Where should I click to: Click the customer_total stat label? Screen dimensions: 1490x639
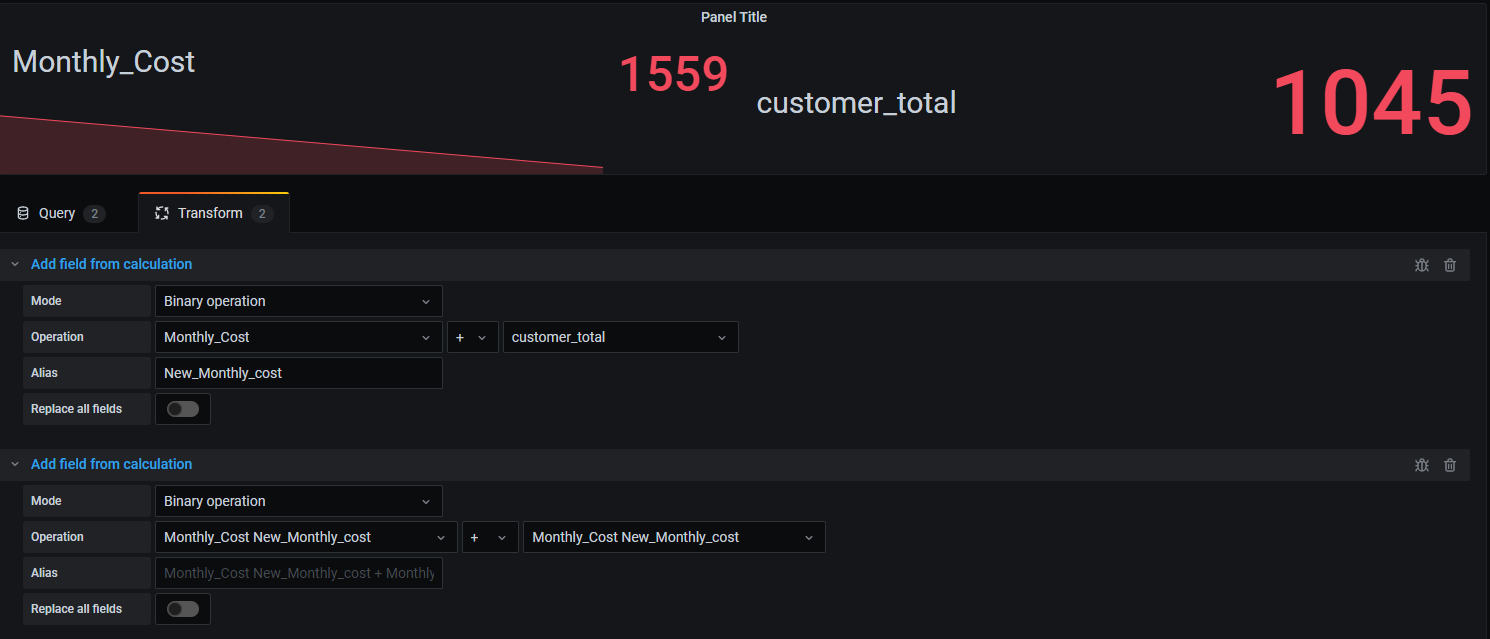tap(857, 103)
